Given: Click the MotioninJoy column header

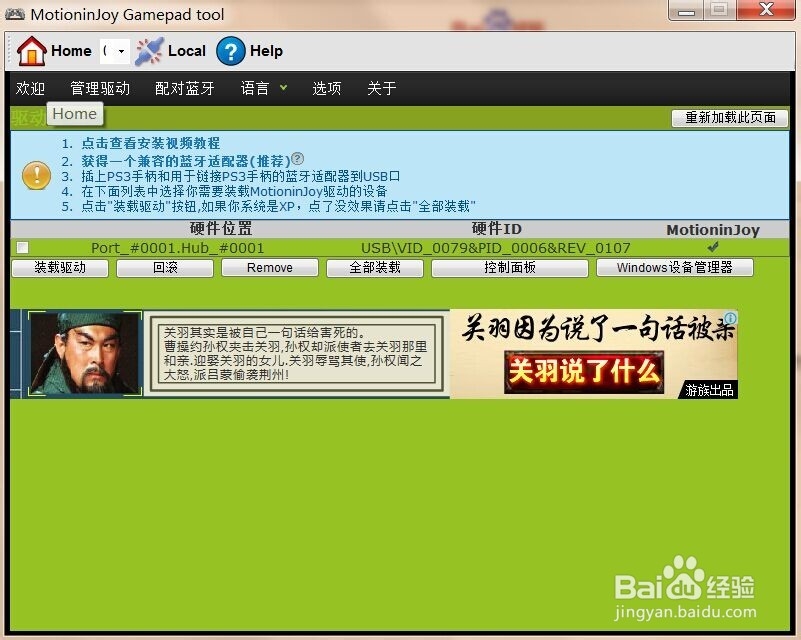Looking at the screenshot, I should [x=713, y=230].
